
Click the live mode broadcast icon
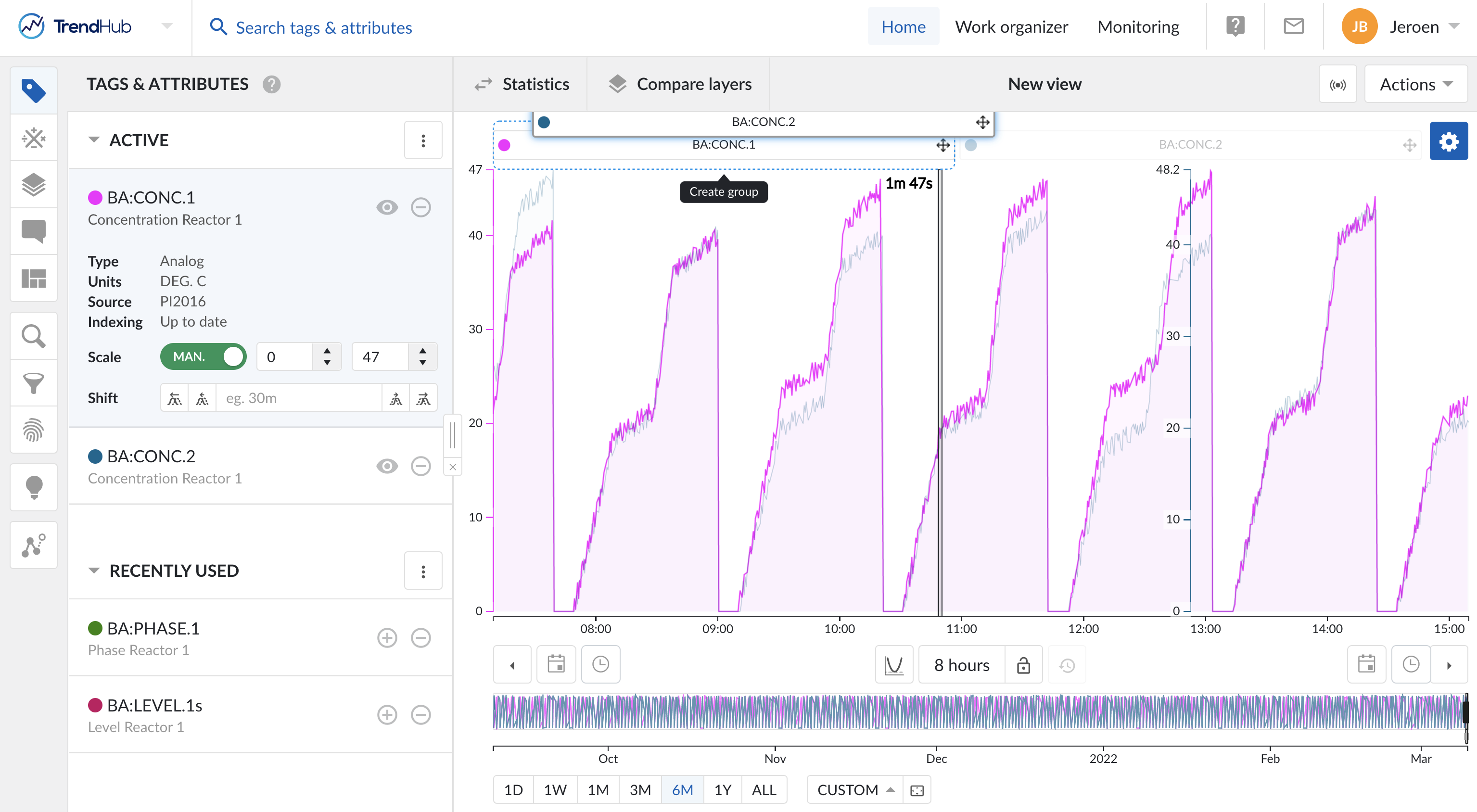point(1337,85)
